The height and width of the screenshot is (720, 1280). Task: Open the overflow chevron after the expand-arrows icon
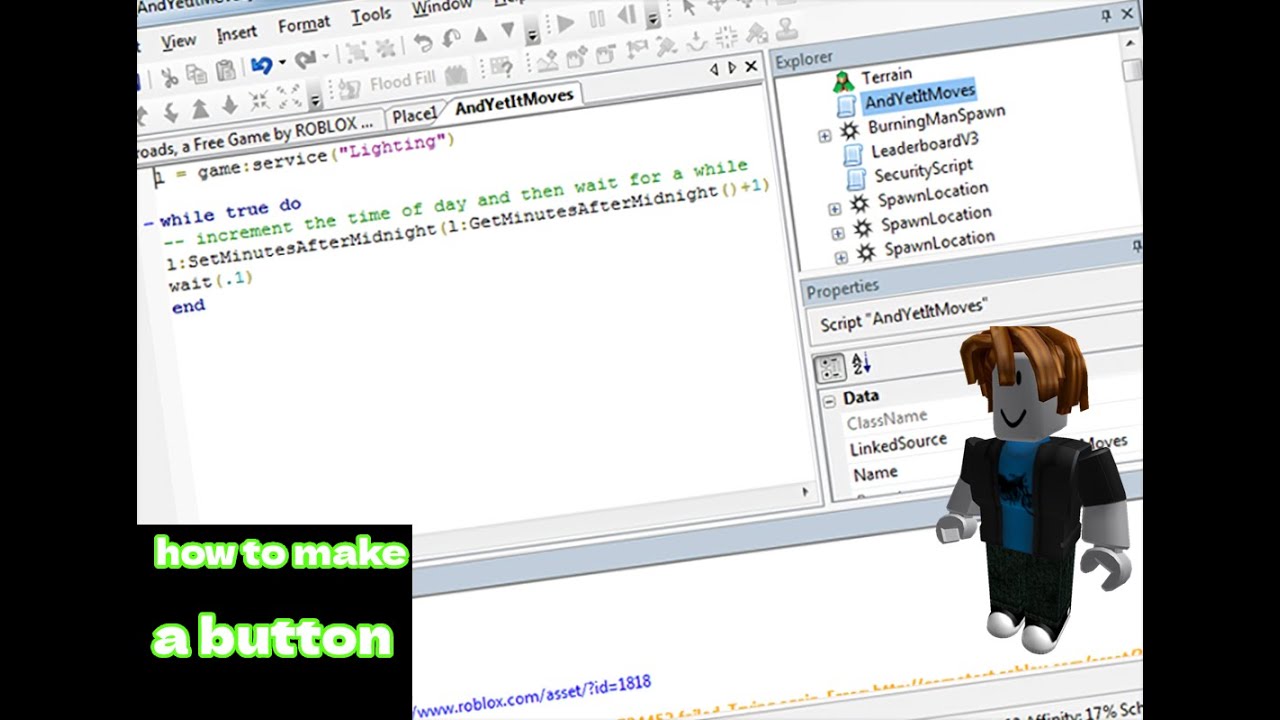(315, 99)
